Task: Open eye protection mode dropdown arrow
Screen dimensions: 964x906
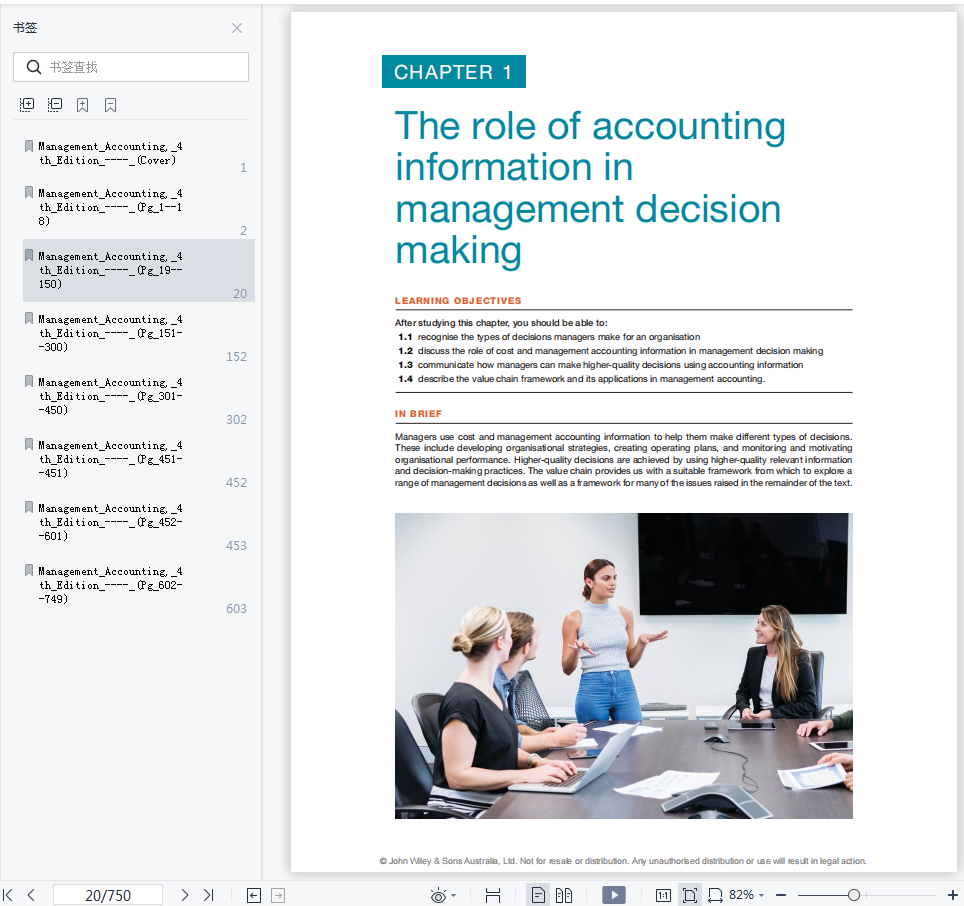Action: (x=454, y=896)
